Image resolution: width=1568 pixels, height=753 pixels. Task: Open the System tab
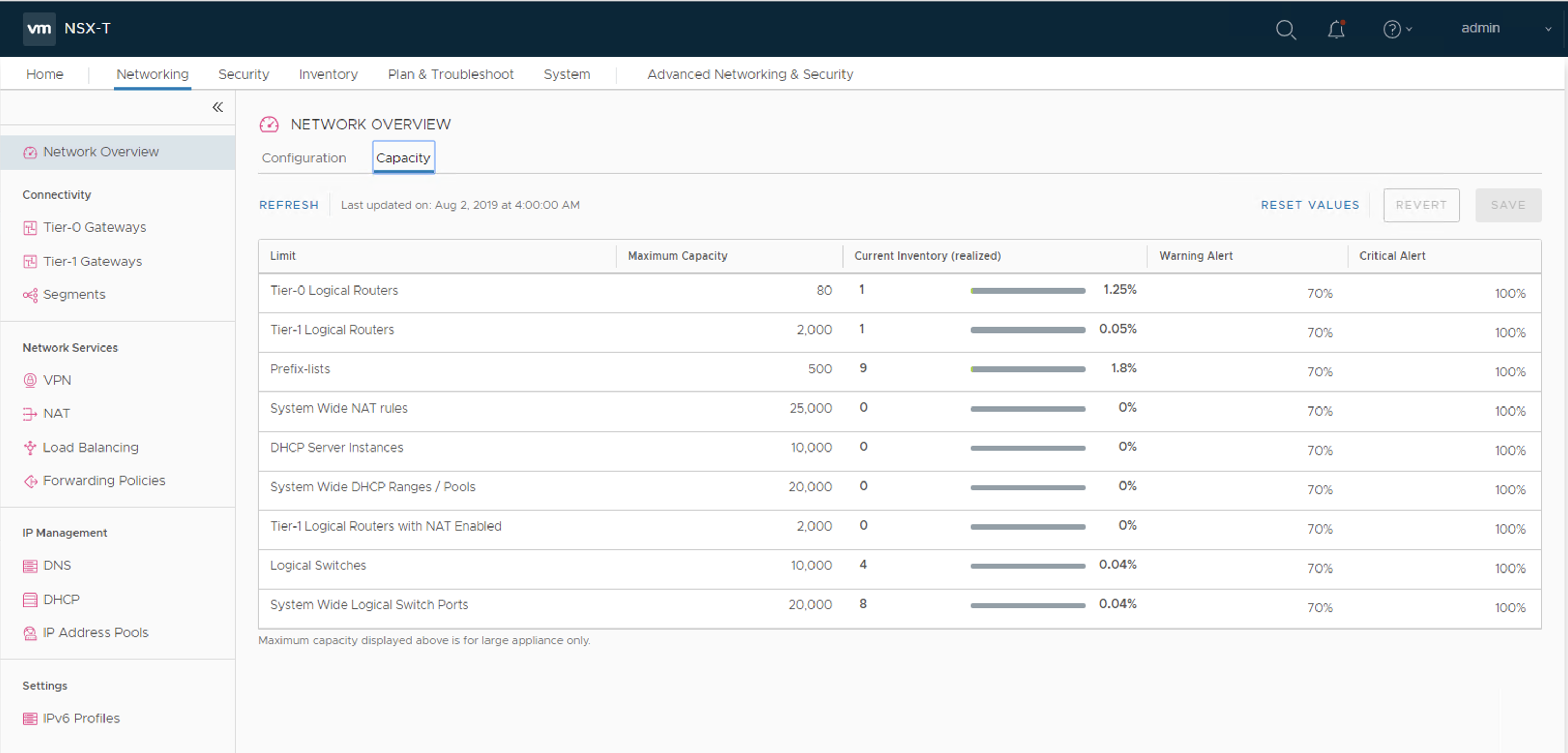coord(567,74)
